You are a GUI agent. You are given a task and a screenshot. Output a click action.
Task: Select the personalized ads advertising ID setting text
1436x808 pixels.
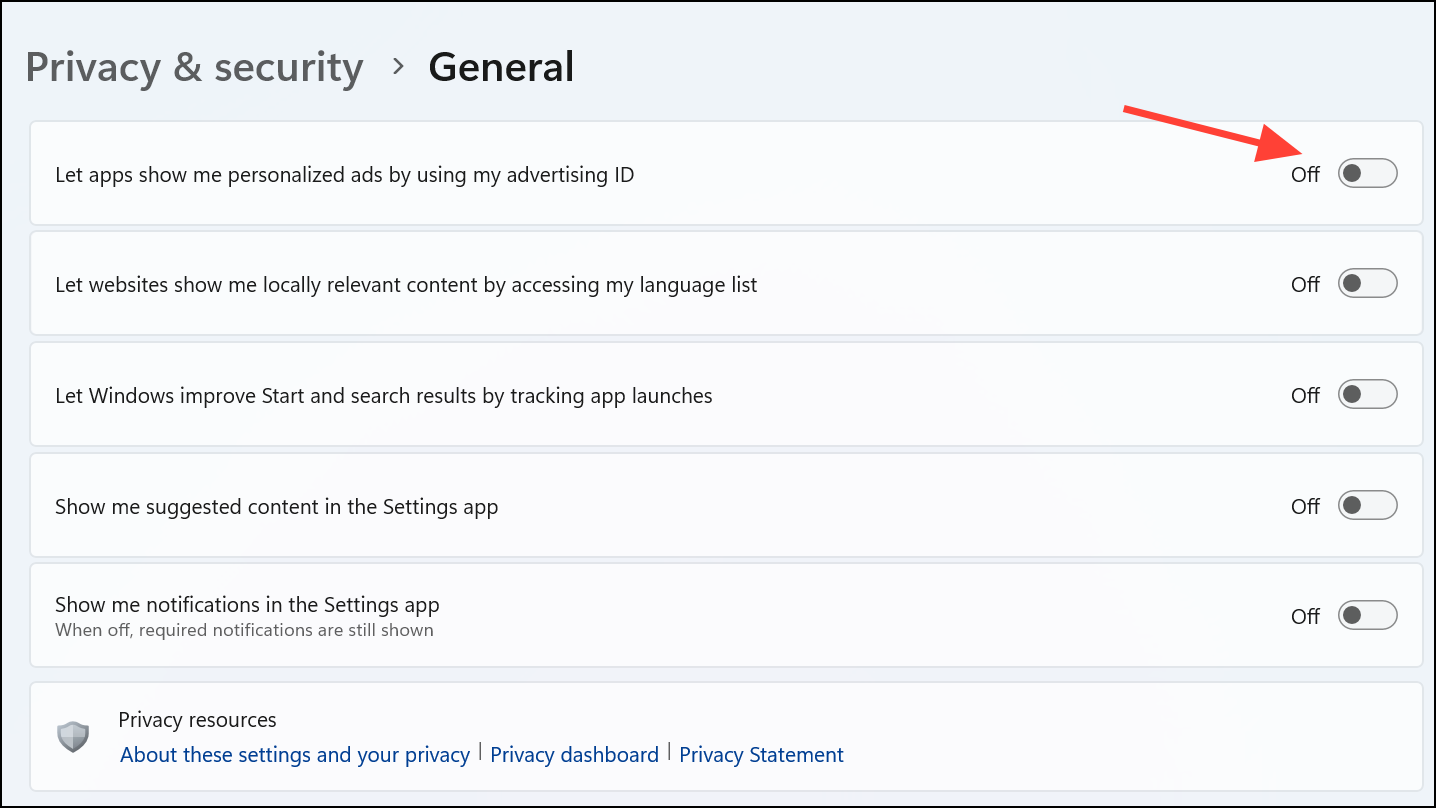(x=345, y=175)
